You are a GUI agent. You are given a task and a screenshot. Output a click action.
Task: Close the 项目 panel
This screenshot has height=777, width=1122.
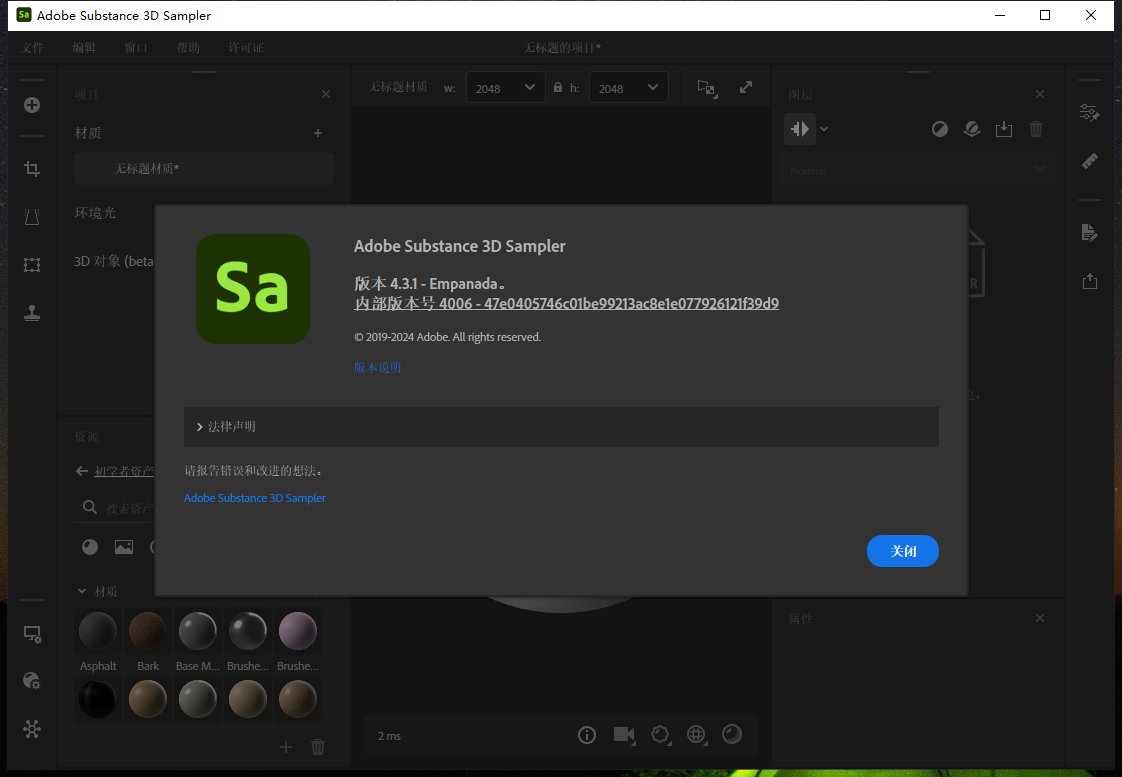pos(326,94)
